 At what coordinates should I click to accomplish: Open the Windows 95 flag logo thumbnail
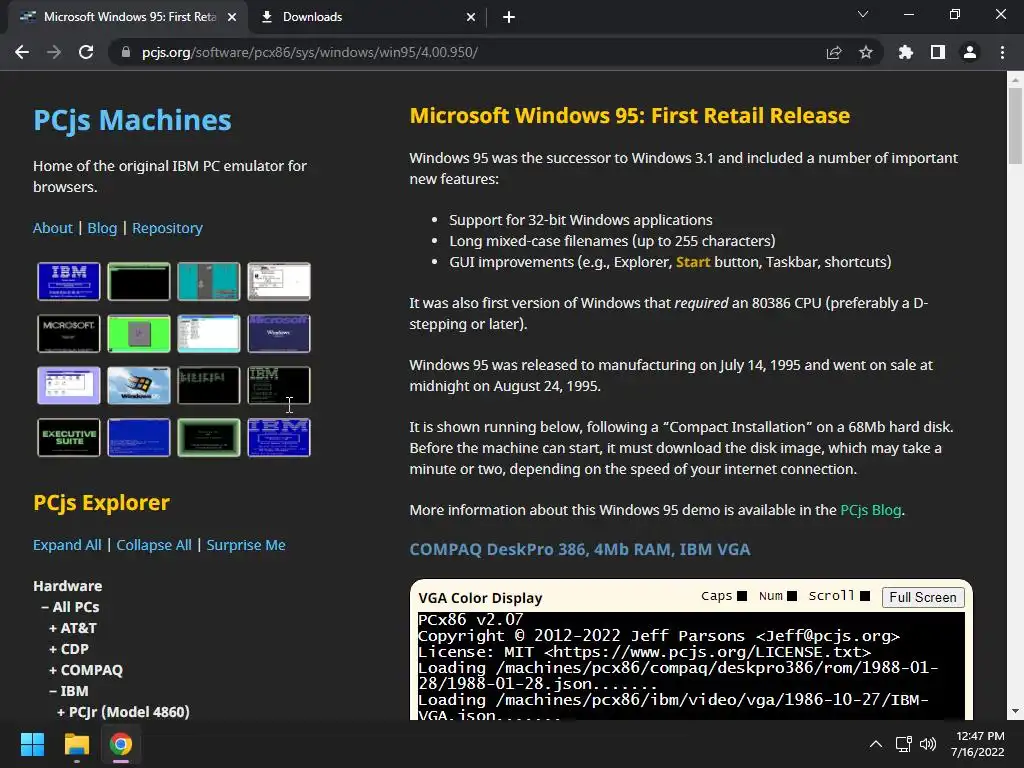[x=138, y=385]
